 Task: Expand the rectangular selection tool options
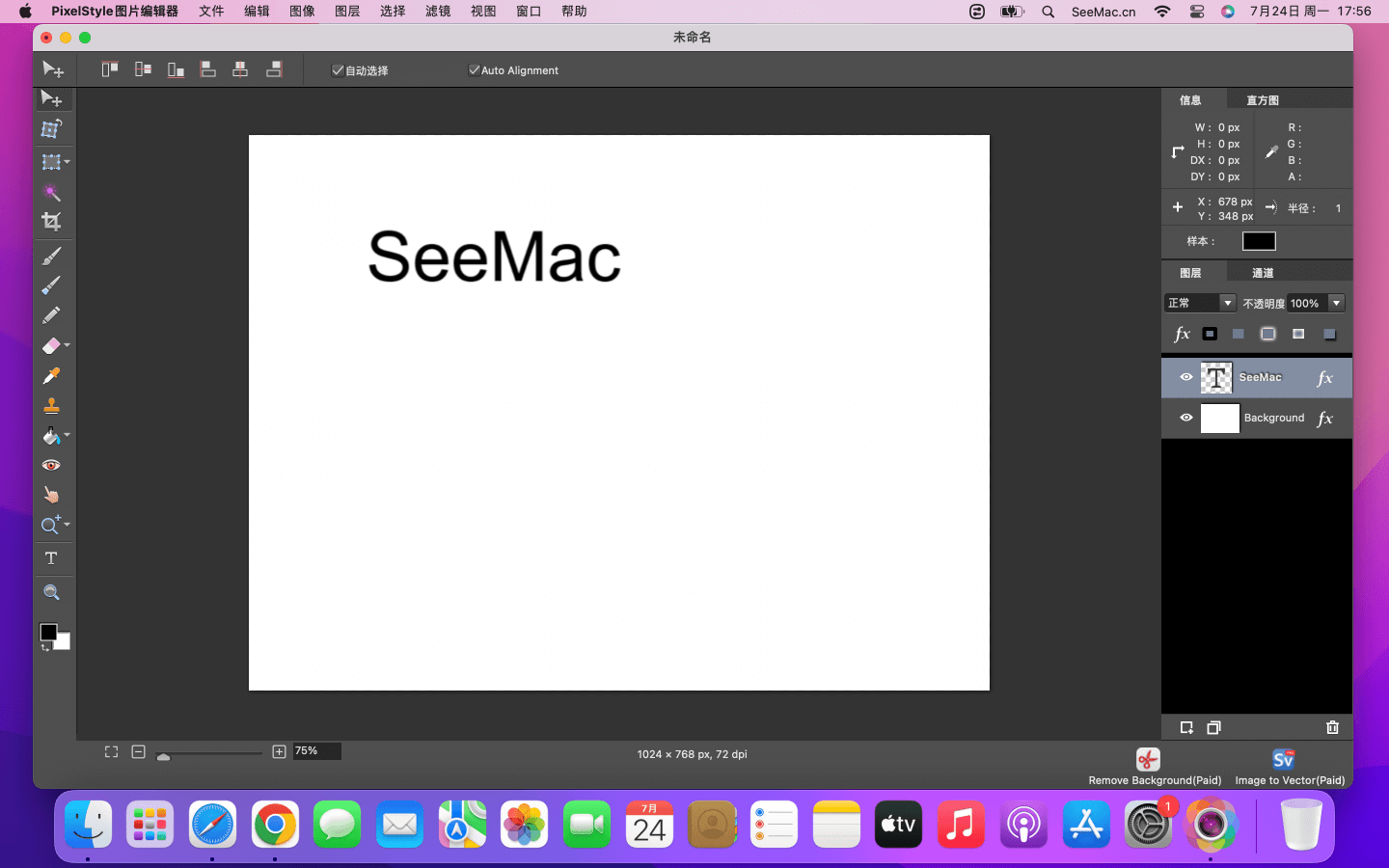point(68,162)
